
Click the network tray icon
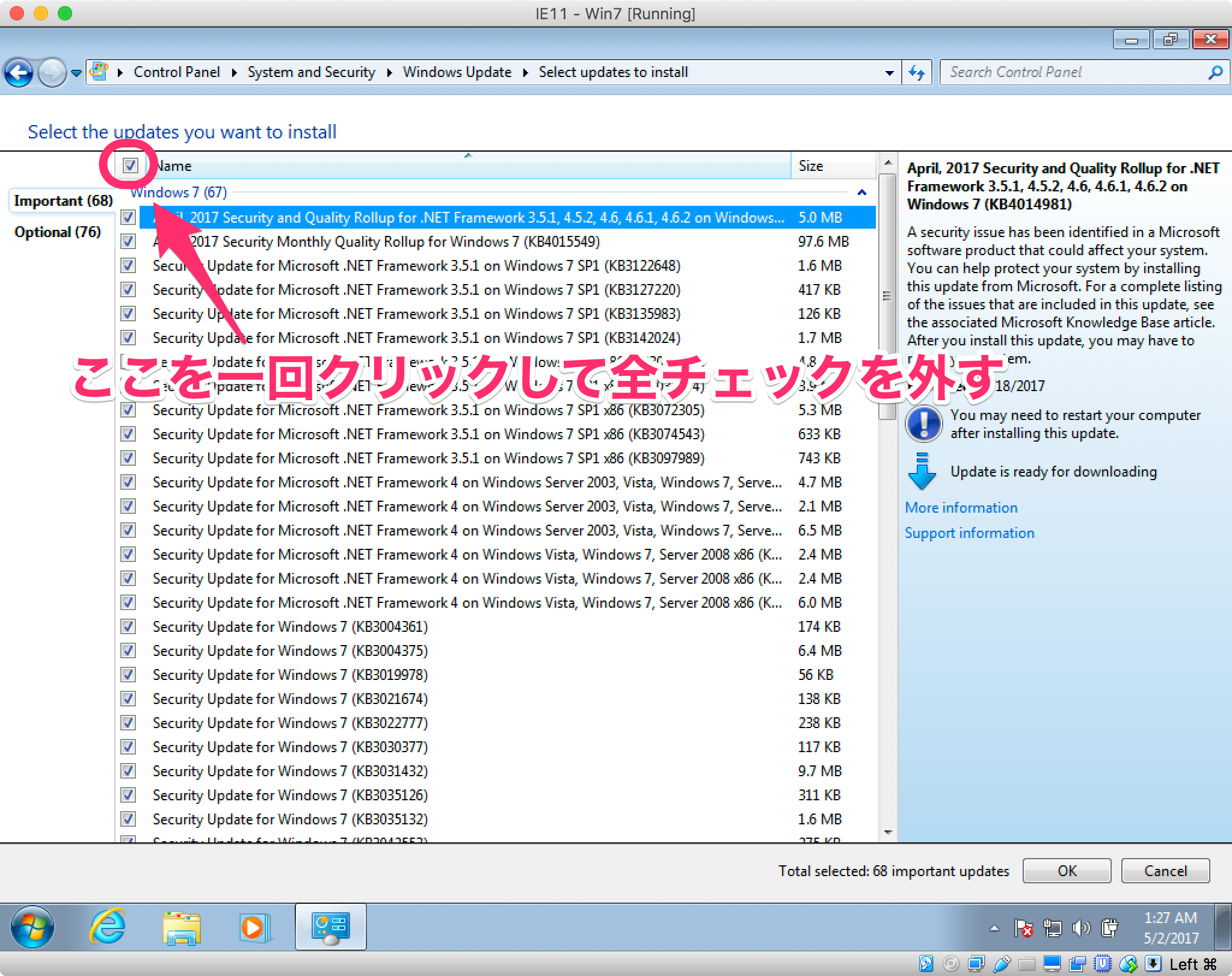click(x=1052, y=928)
